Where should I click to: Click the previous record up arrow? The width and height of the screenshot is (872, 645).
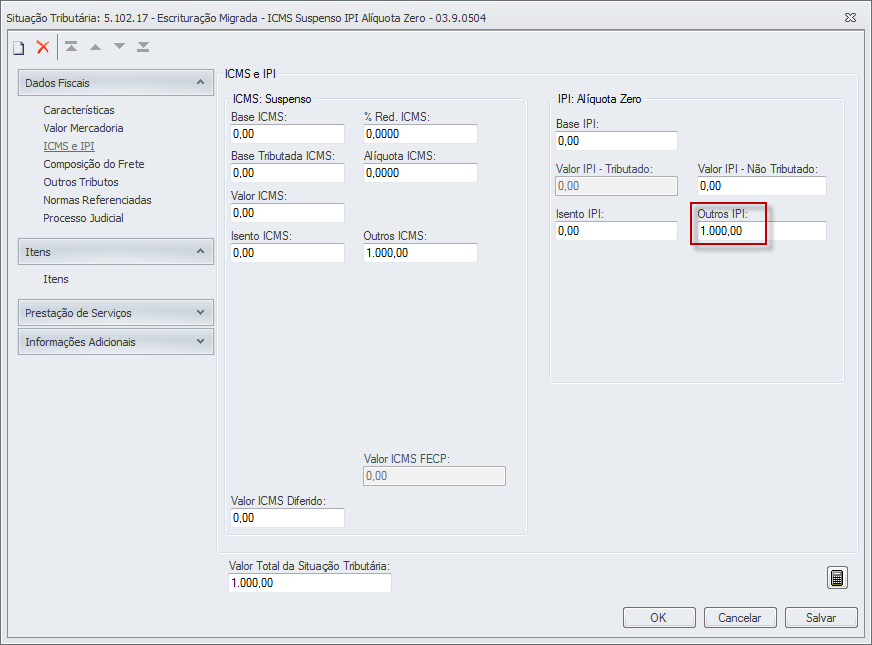point(95,47)
